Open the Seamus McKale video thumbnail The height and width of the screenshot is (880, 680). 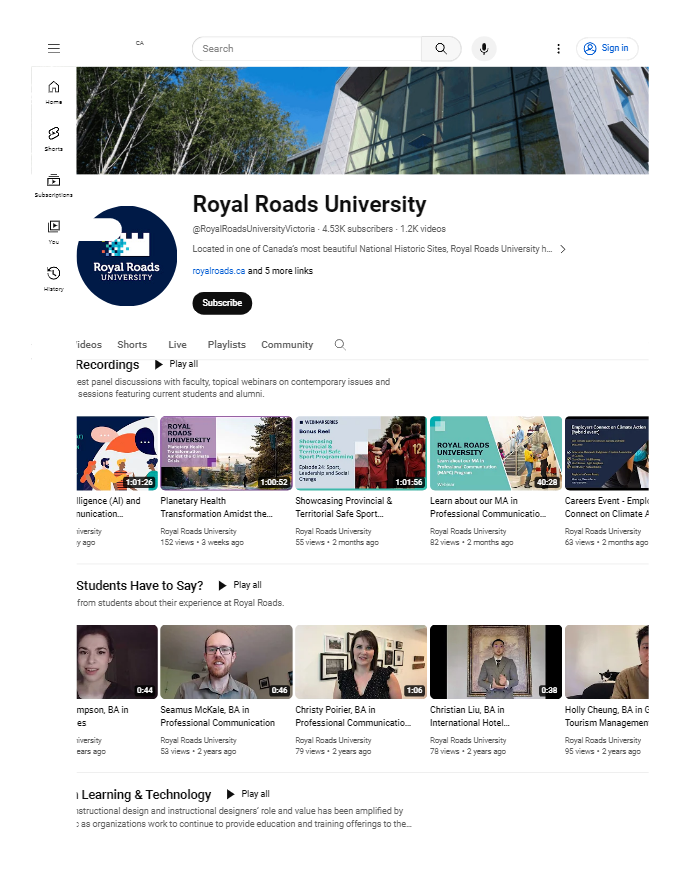coord(226,662)
